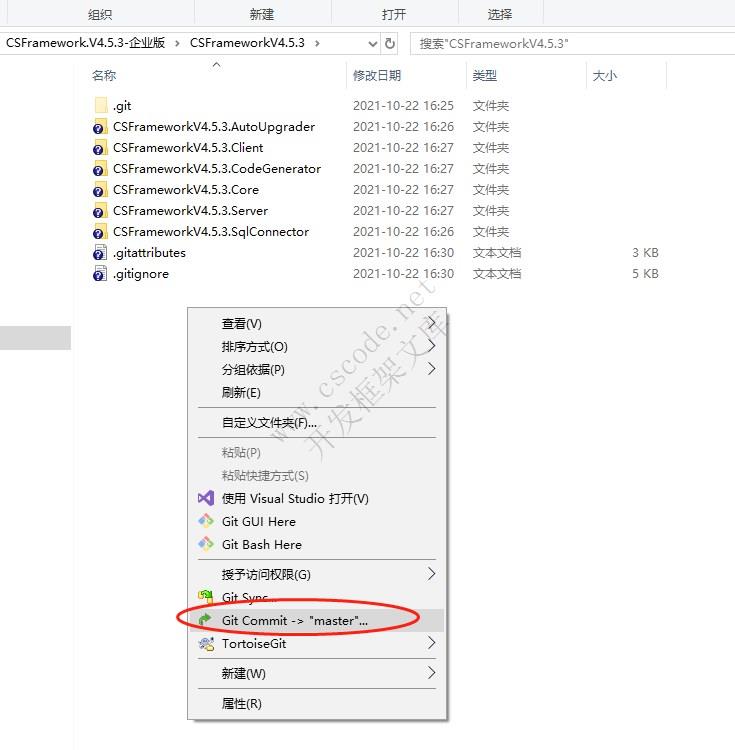
Task: Sort files by 名称 column header
Action: pyautogui.click(x=104, y=75)
